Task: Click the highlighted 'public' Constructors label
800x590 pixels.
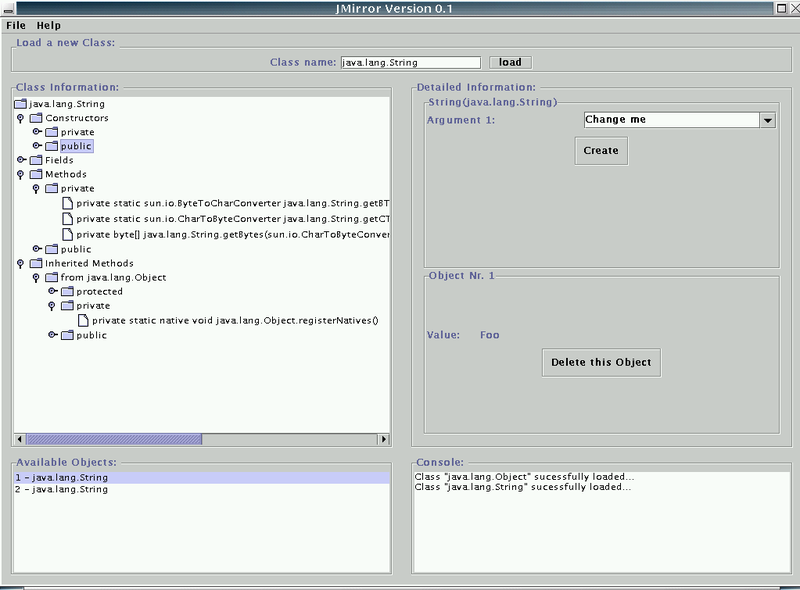Action: click(76, 146)
